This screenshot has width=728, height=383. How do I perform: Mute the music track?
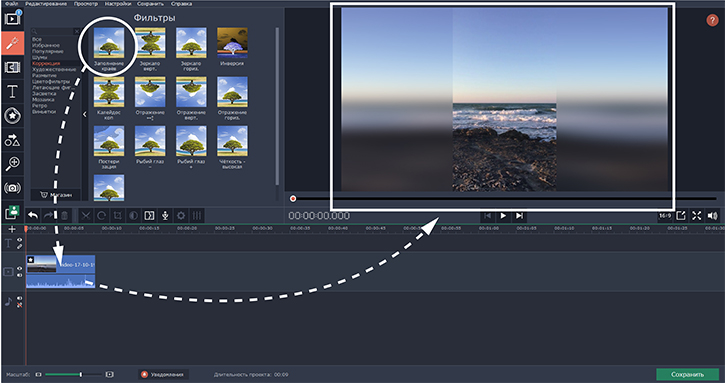click(x=20, y=299)
